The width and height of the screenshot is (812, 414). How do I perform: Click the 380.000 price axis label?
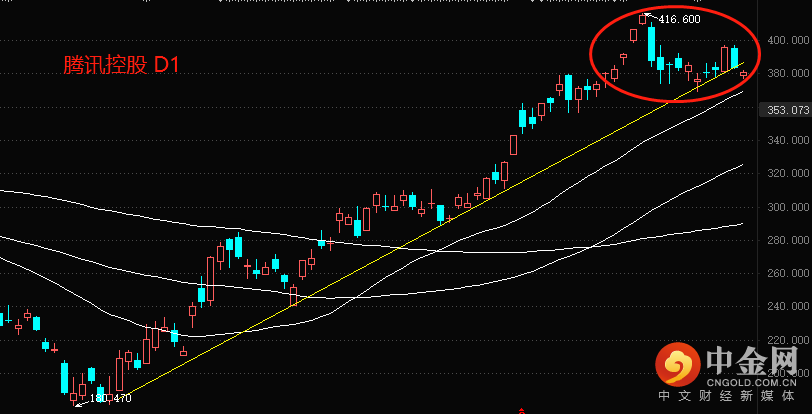(x=788, y=73)
